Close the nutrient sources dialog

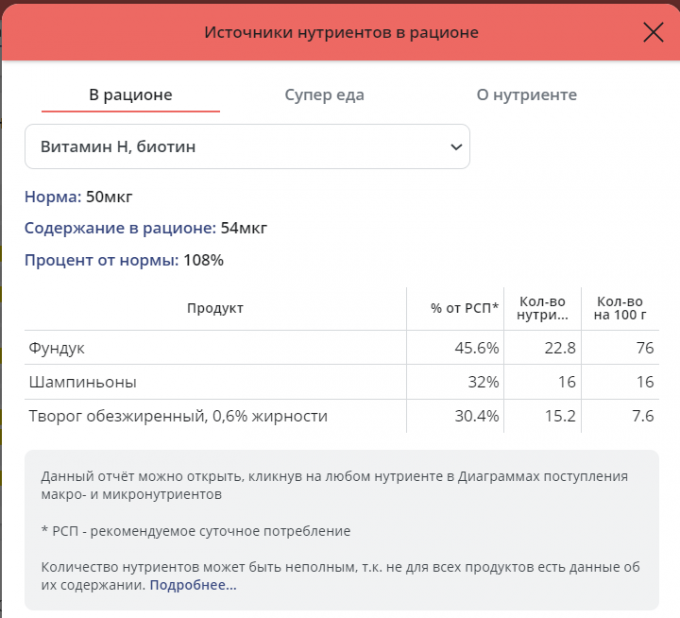point(653,32)
